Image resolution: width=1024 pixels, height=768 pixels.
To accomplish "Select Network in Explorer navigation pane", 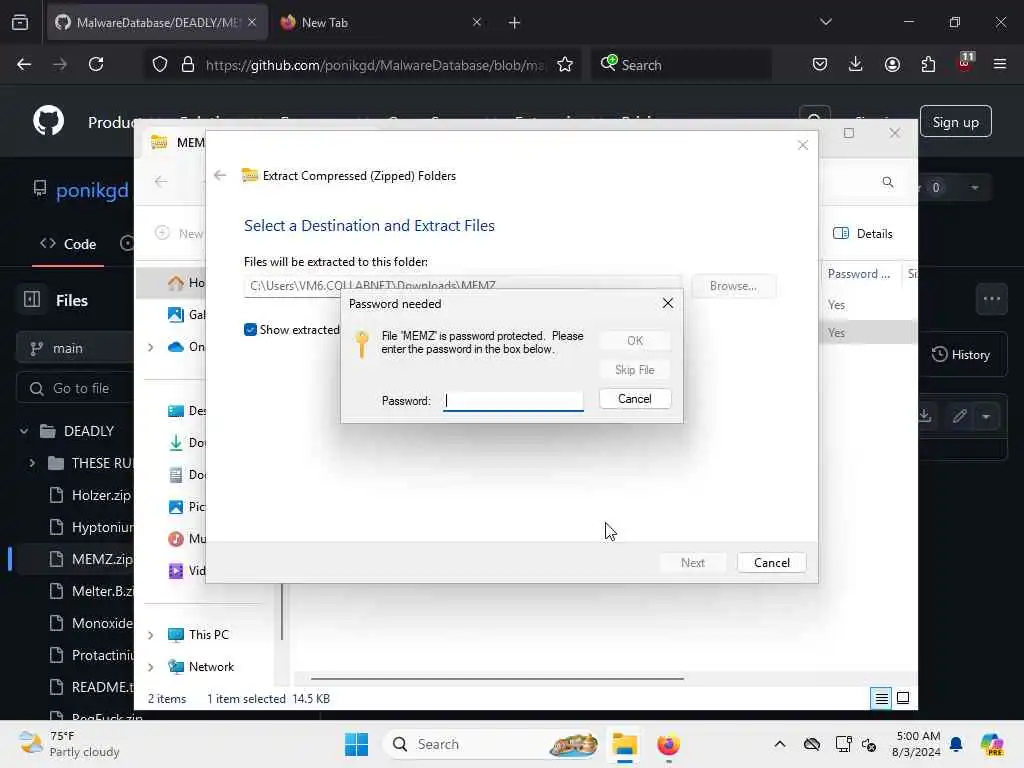I will pyautogui.click(x=201, y=667).
